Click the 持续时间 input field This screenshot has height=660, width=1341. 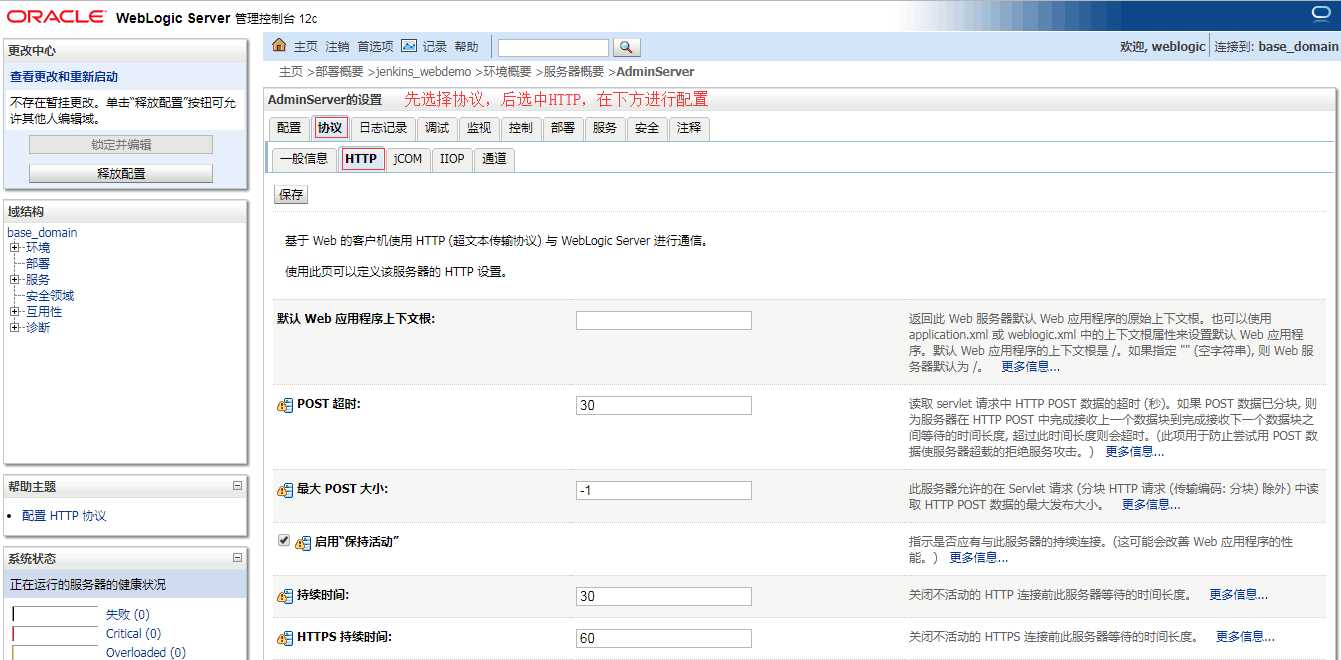pyautogui.click(x=664, y=596)
